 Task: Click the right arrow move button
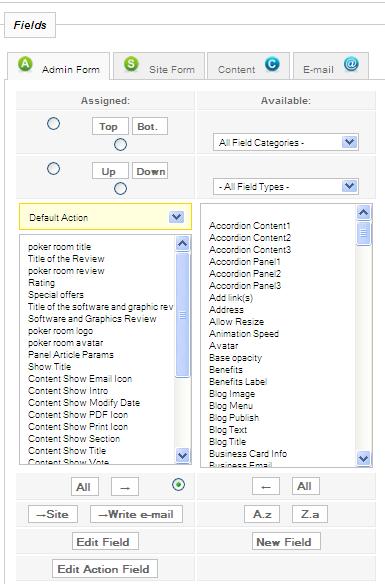[x=125, y=487]
